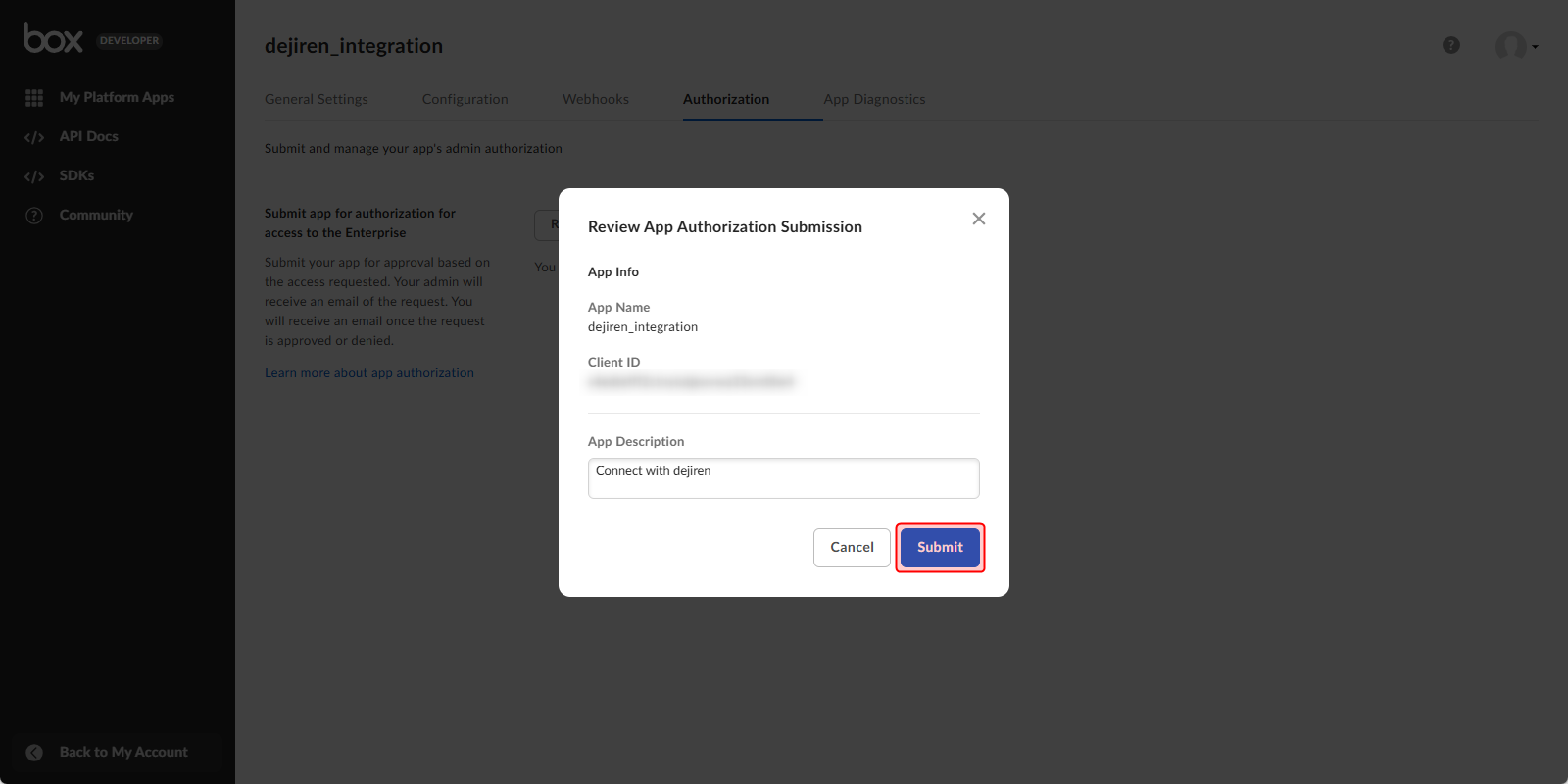Click the blurred Client ID value
Viewport: 1568px width, 784px height.
pos(691,382)
